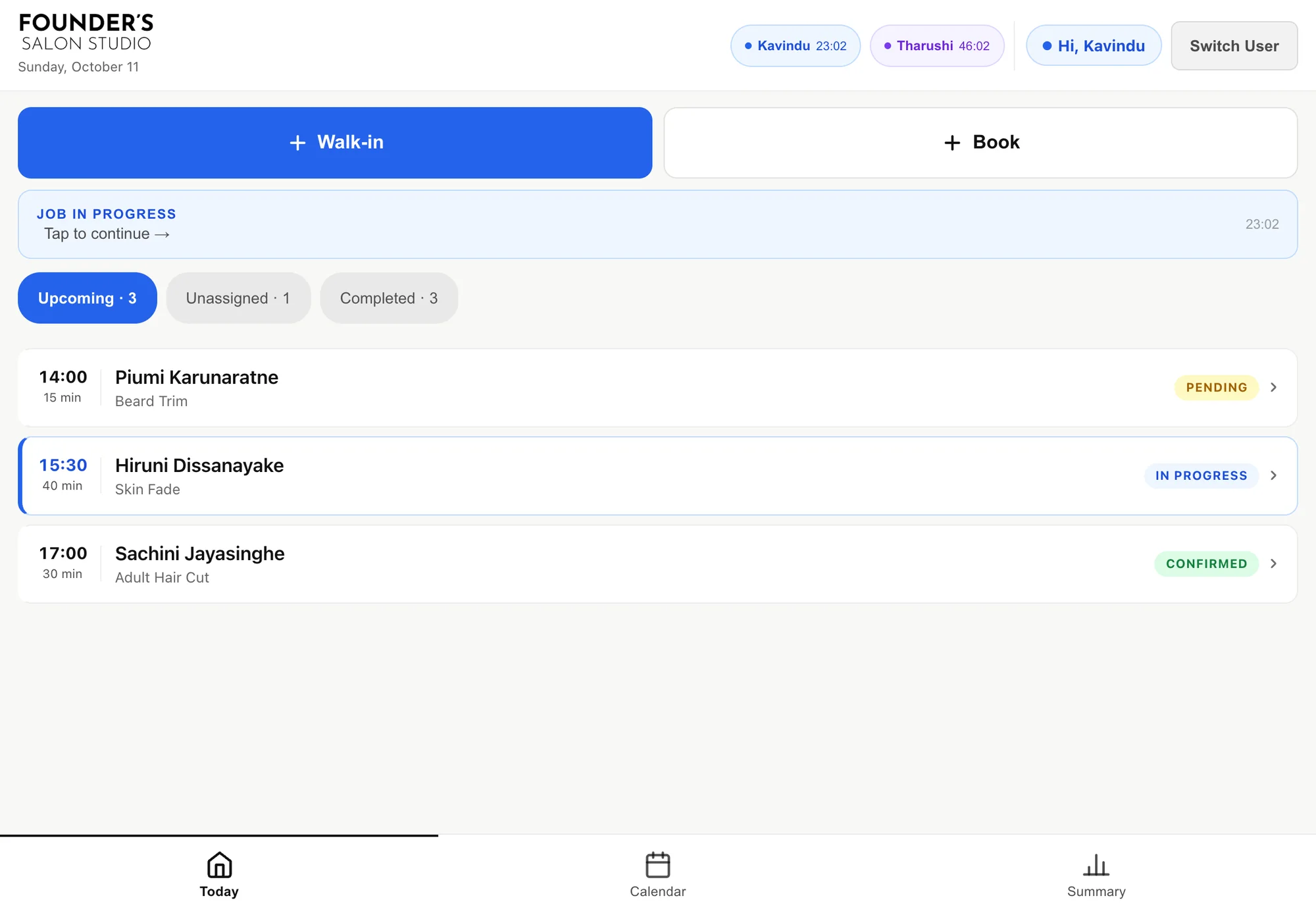
Task: Click the Calendar label in bottom navigation
Action: coord(657,891)
